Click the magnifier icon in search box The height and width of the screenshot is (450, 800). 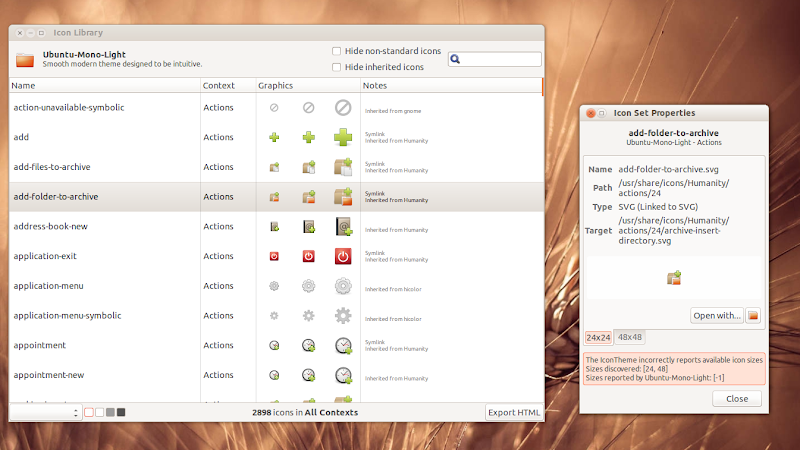tap(455, 59)
